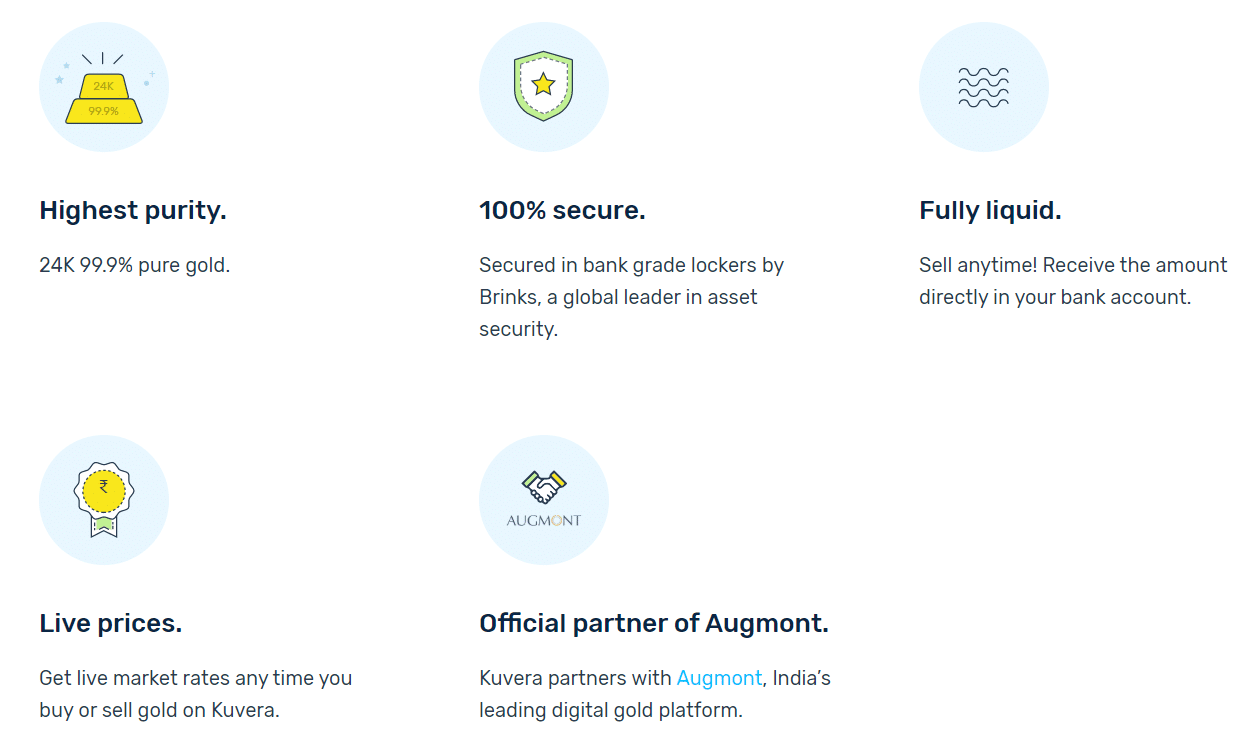The height and width of the screenshot is (752, 1249).
Task: Select the 100% secure heading
Action: click(562, 211)
